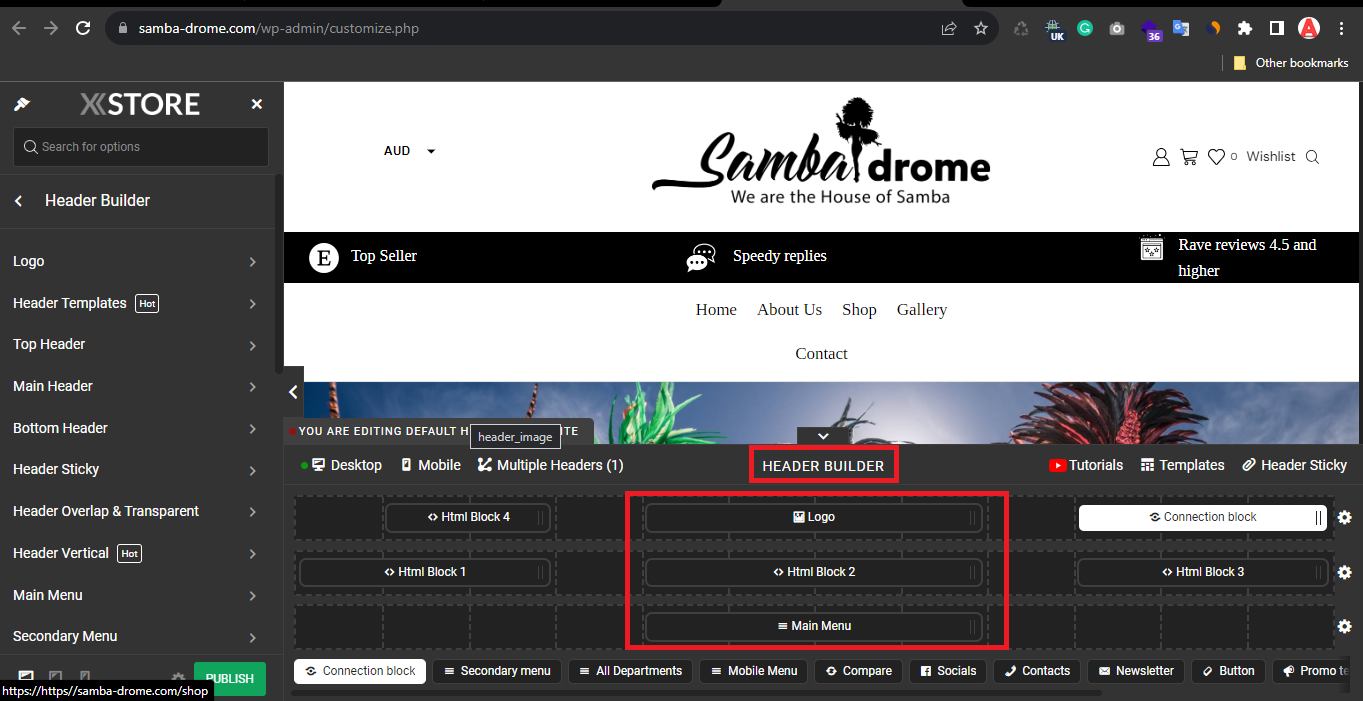Open the account user icon

click(x=1161, y=157)
